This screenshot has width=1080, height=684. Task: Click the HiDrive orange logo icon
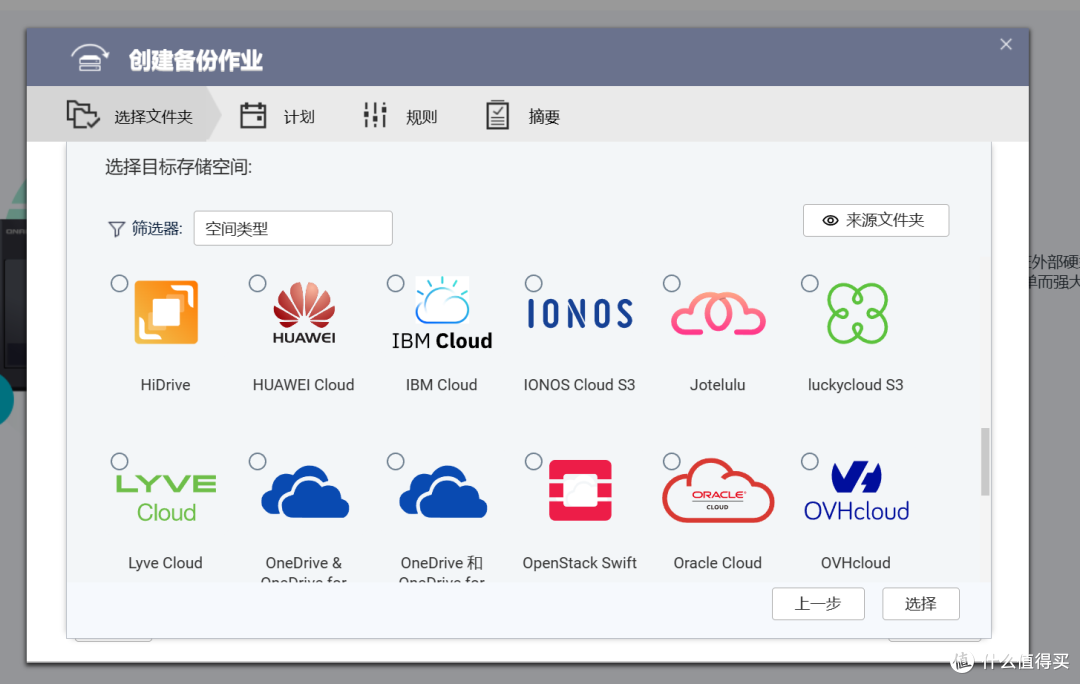166,312
